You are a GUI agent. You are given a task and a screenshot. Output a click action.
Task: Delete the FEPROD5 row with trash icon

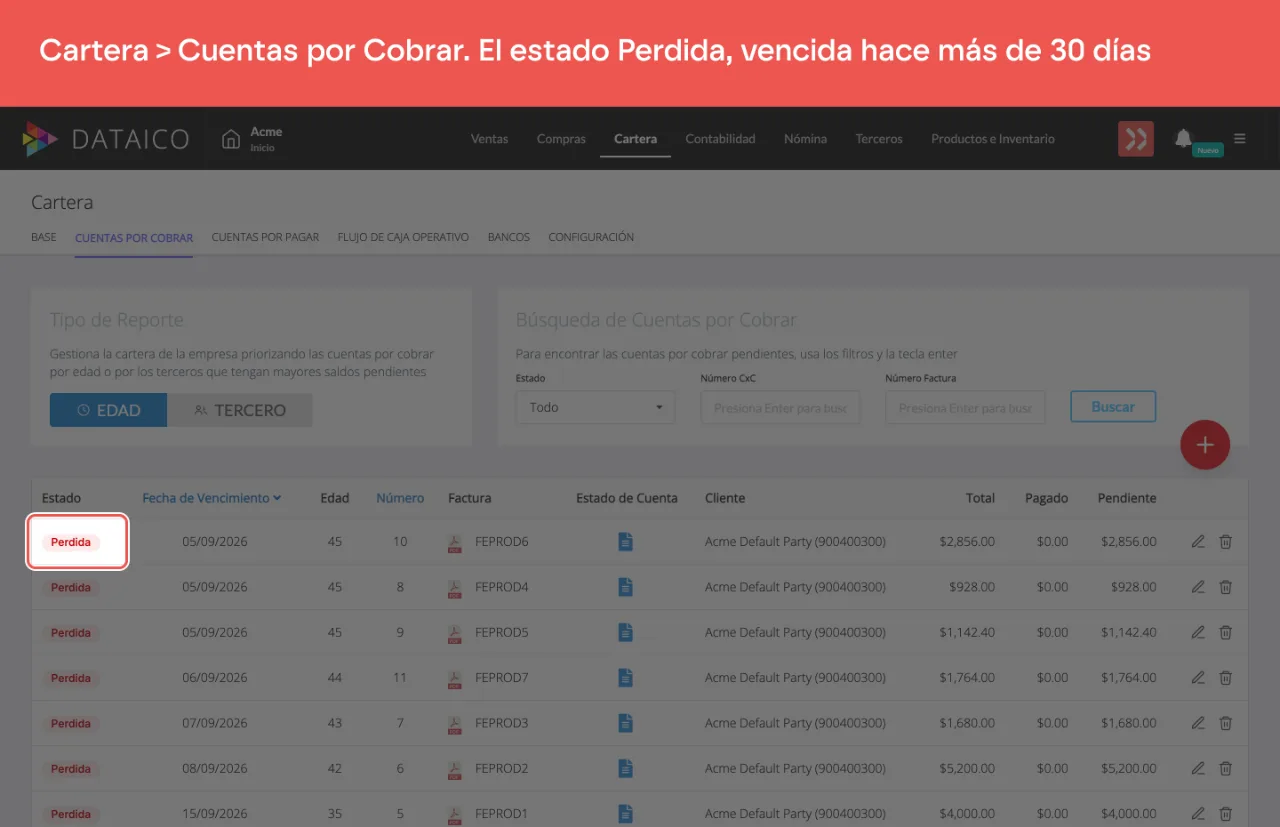[1225, 633]
